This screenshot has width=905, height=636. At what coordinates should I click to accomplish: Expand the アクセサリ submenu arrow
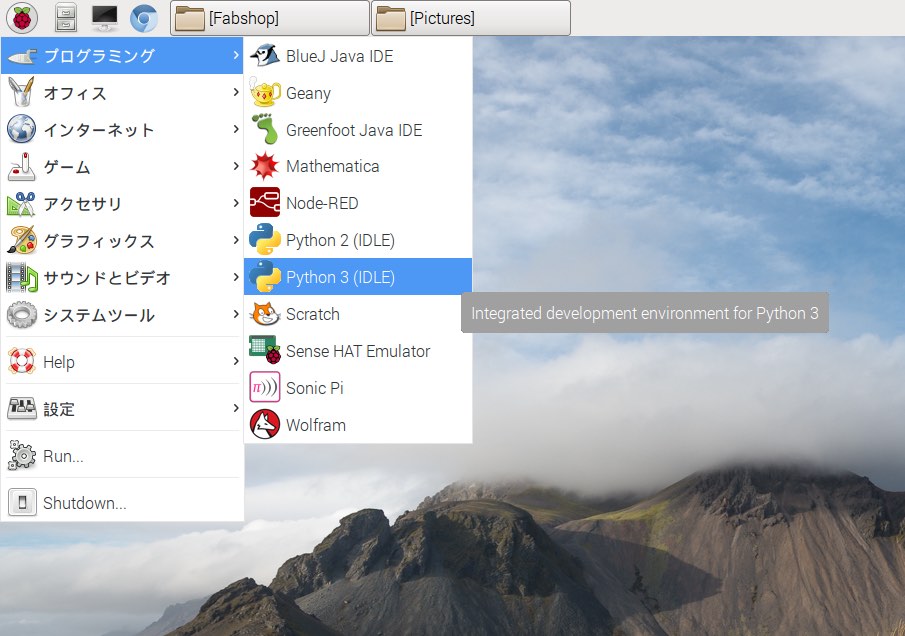coord(235,203)
